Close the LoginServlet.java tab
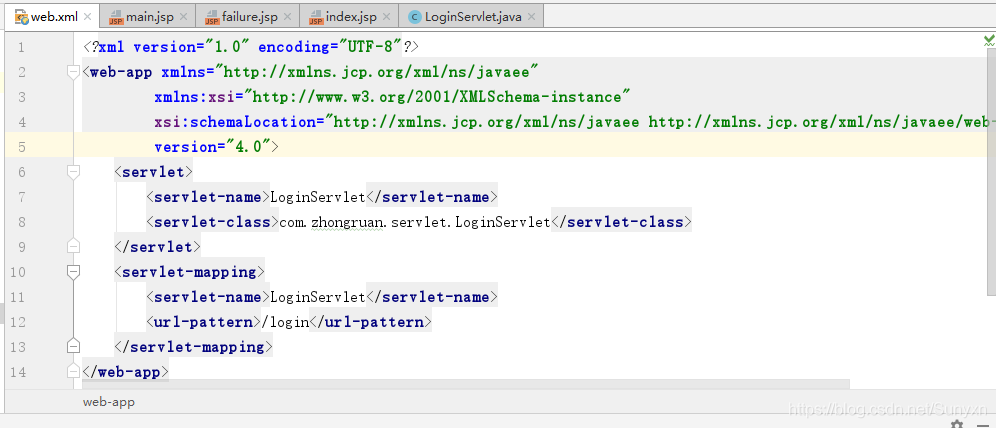The image size is (996, 428). (x=532, y=17)
